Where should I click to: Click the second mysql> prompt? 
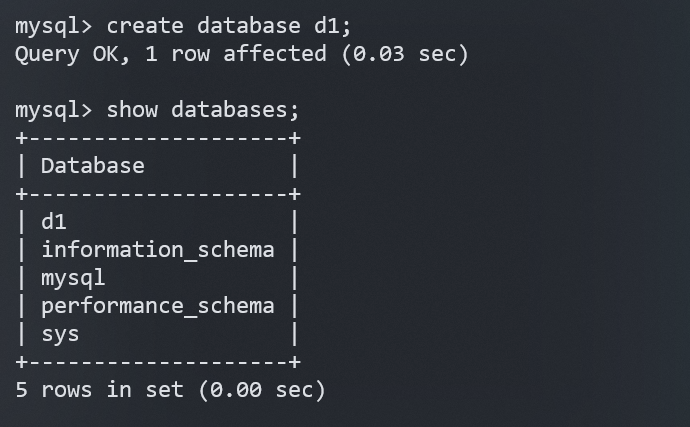pyautogui.click(x=54, y=109)
